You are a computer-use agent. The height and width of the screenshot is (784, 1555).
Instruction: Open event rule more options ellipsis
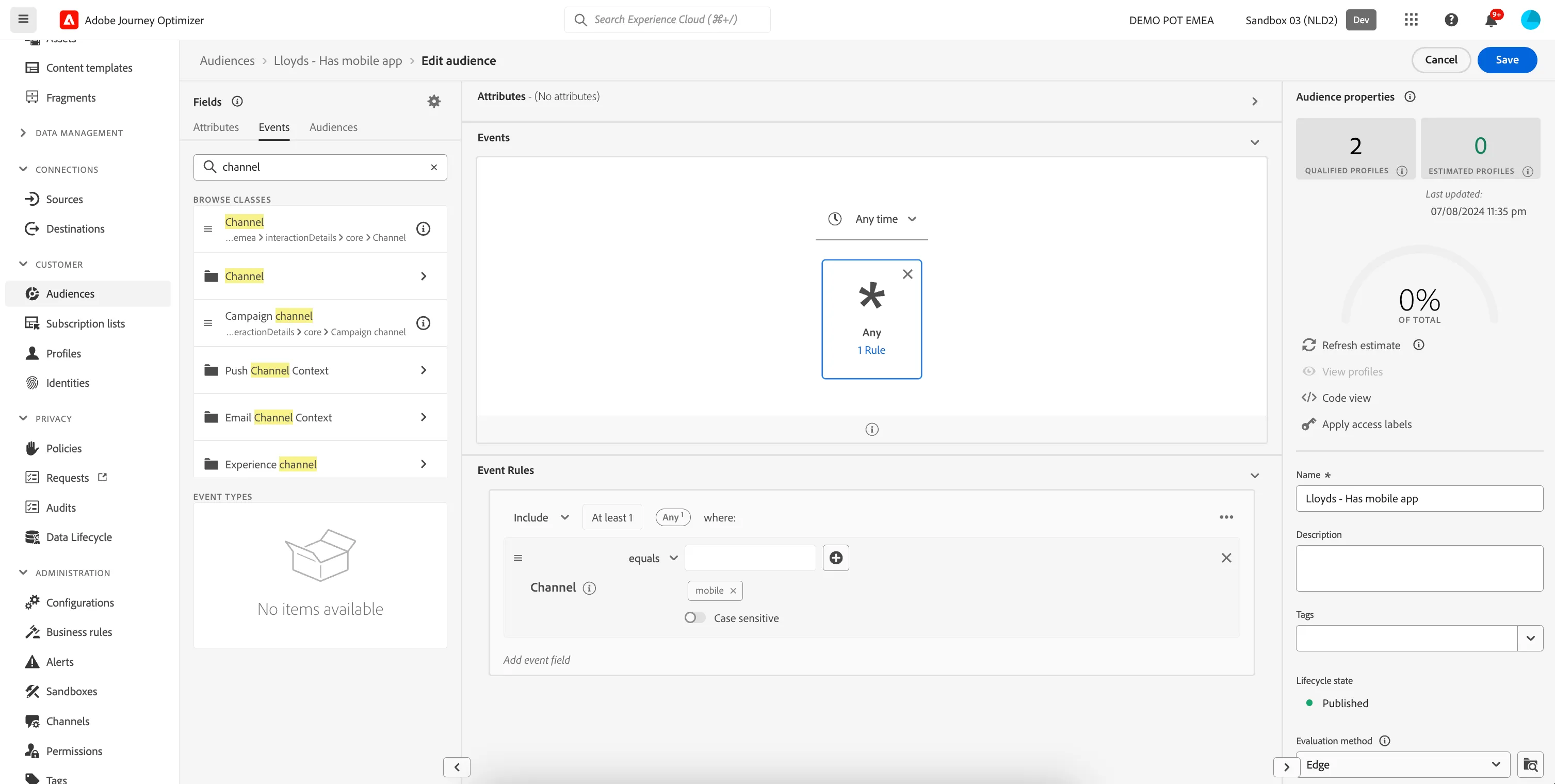[1226, 517]
